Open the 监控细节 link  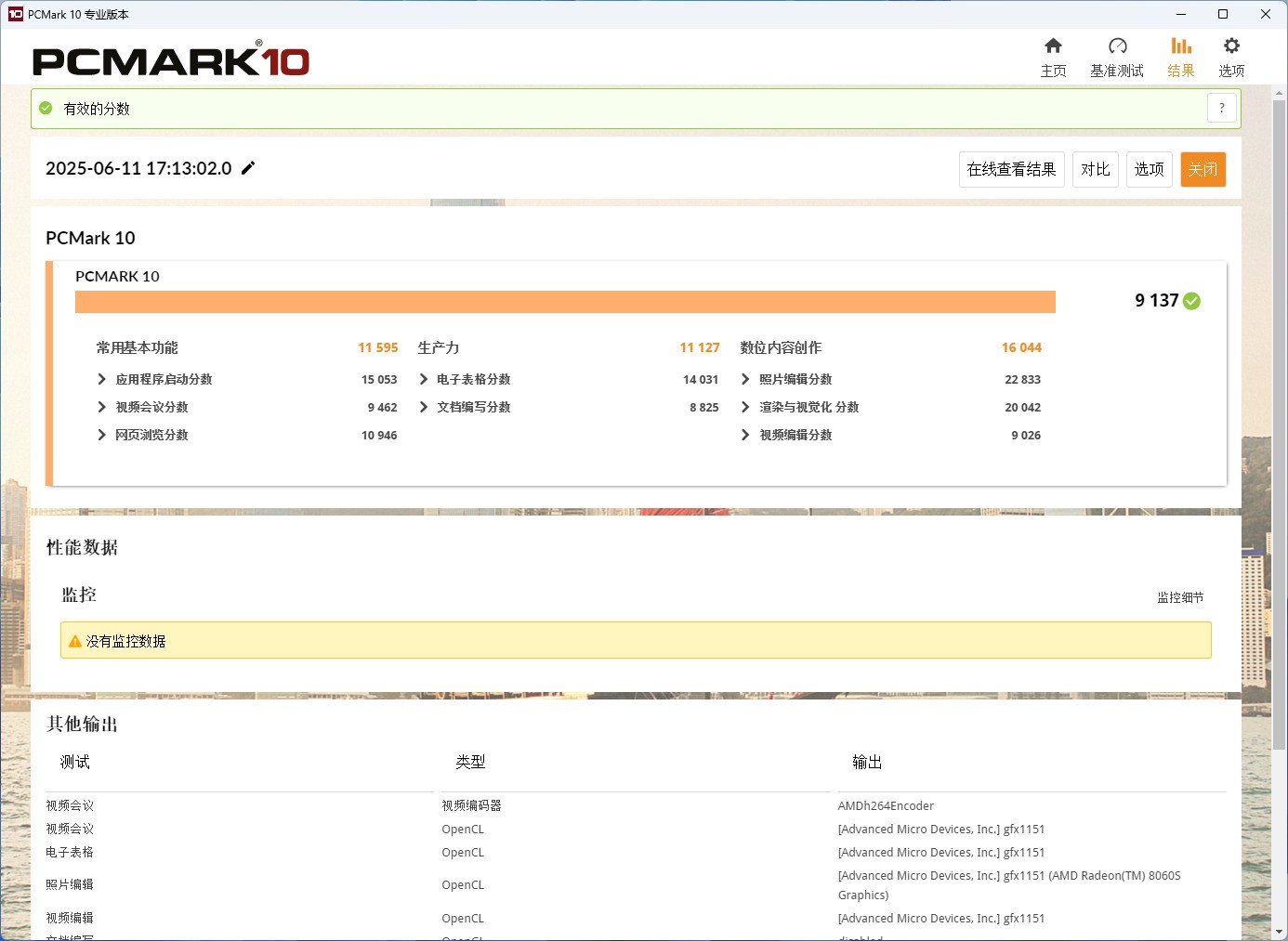[1179, 597]
